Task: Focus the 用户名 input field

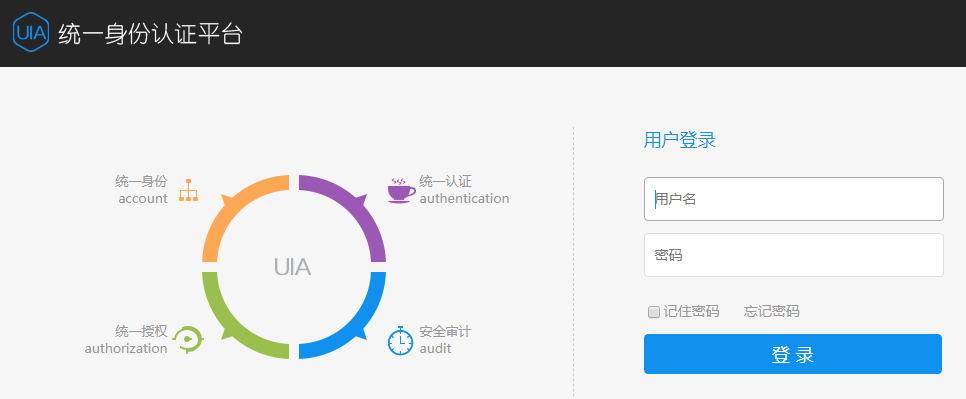Action: [794, 199]
